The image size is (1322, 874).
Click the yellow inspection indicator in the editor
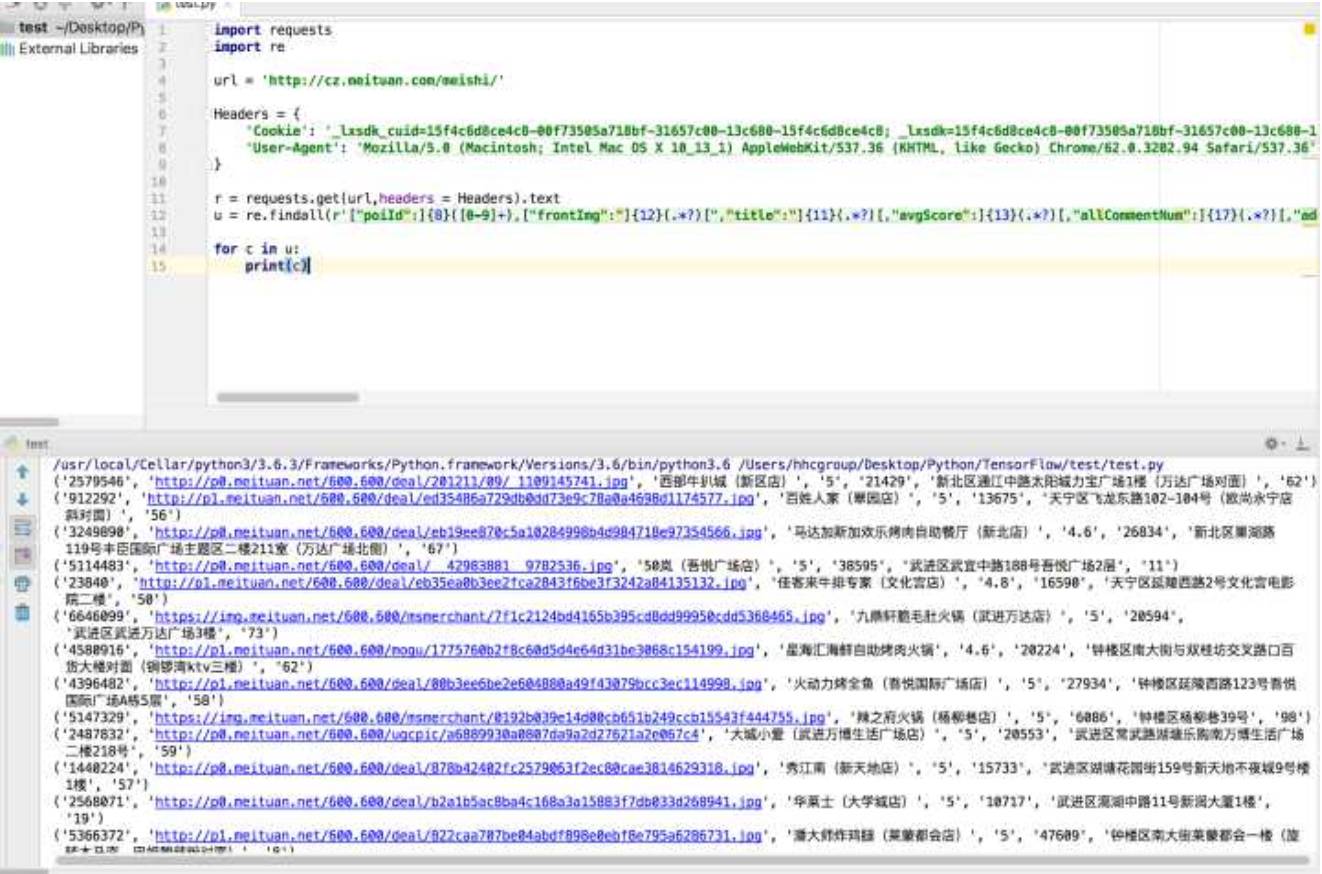(1309, 30)
